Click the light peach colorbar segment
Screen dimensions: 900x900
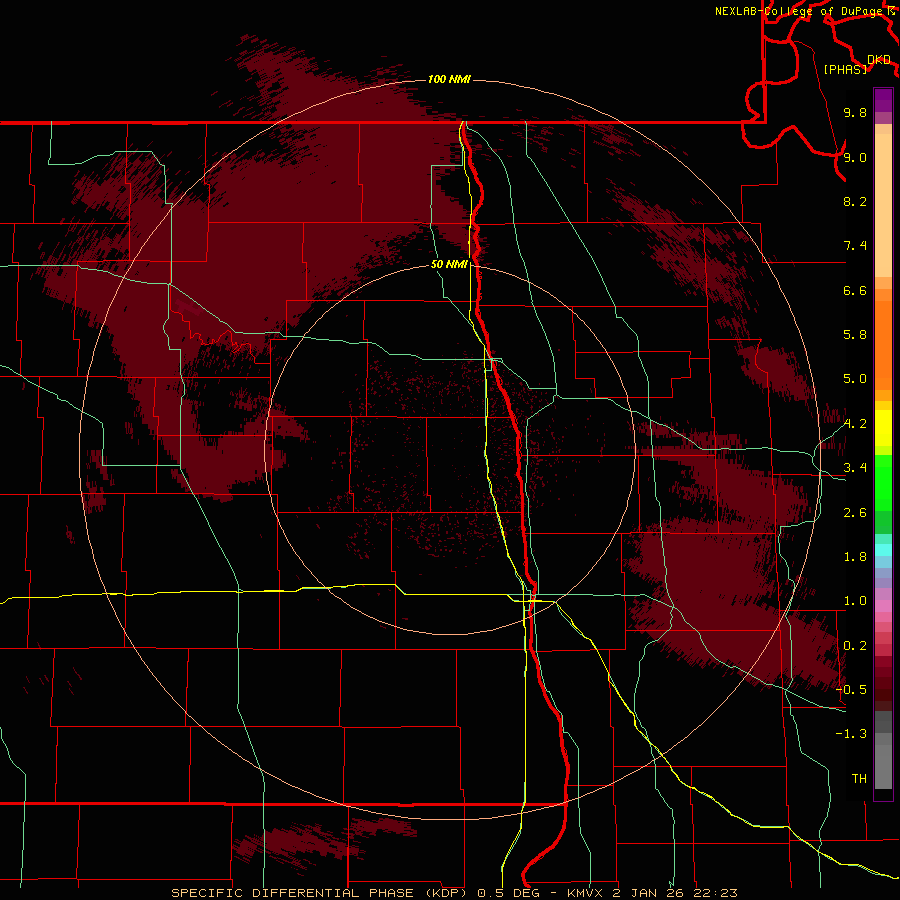(x=883, y=205)
